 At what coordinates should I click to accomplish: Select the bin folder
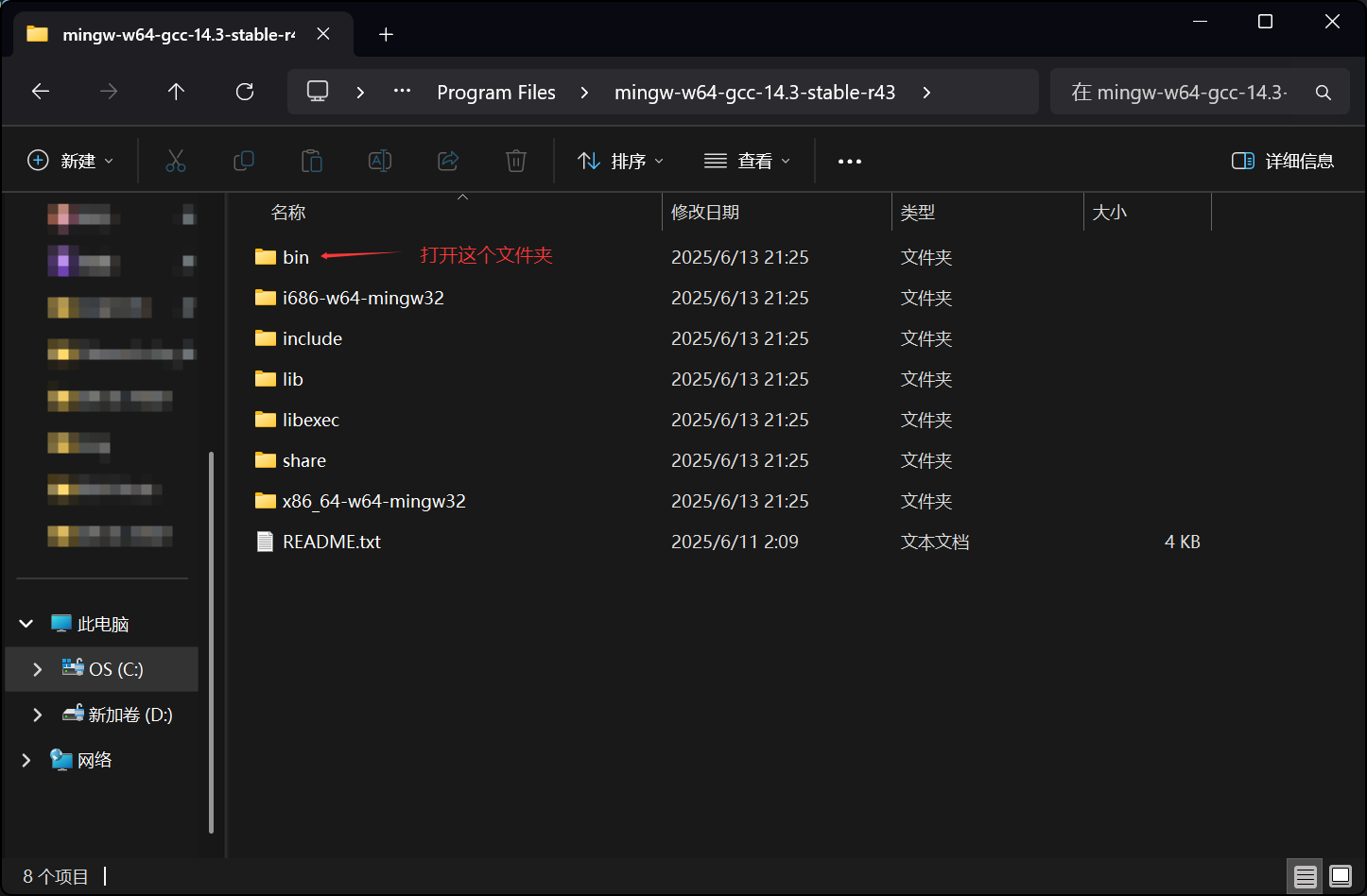click(x=295, y=257)
